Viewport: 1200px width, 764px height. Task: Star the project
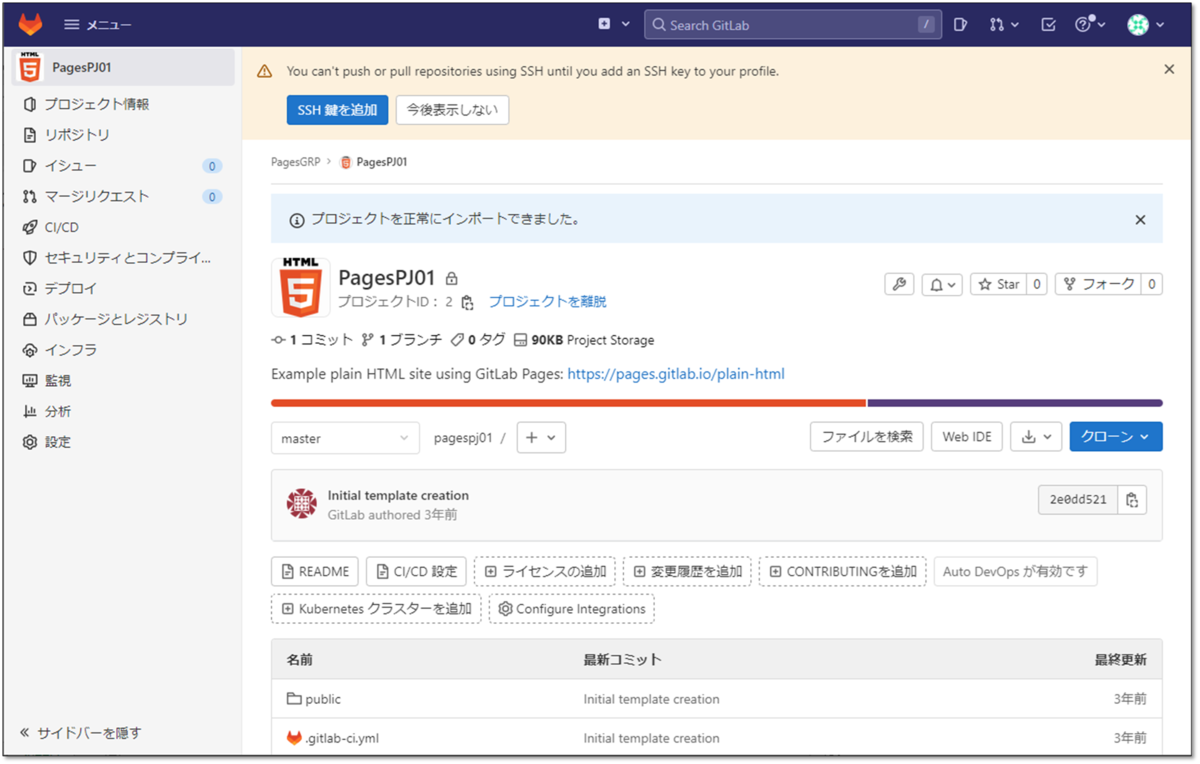tap(998, 285)
